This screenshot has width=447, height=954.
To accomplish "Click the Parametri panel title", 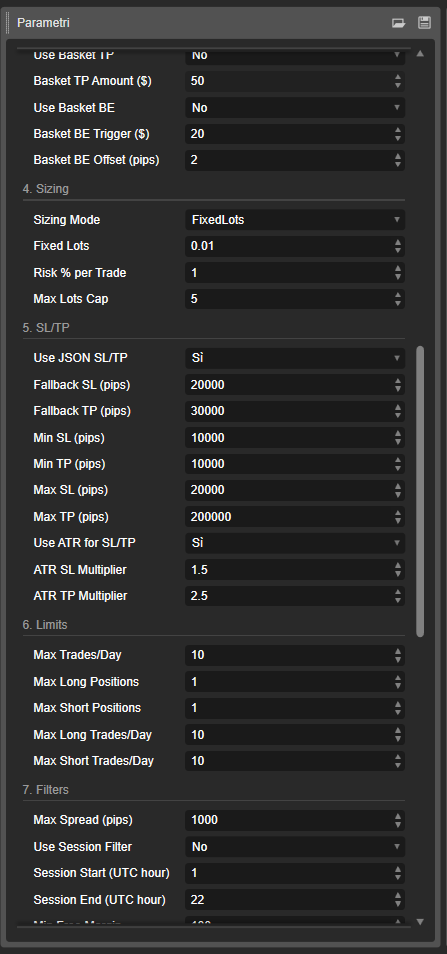I will coord(43,23).
